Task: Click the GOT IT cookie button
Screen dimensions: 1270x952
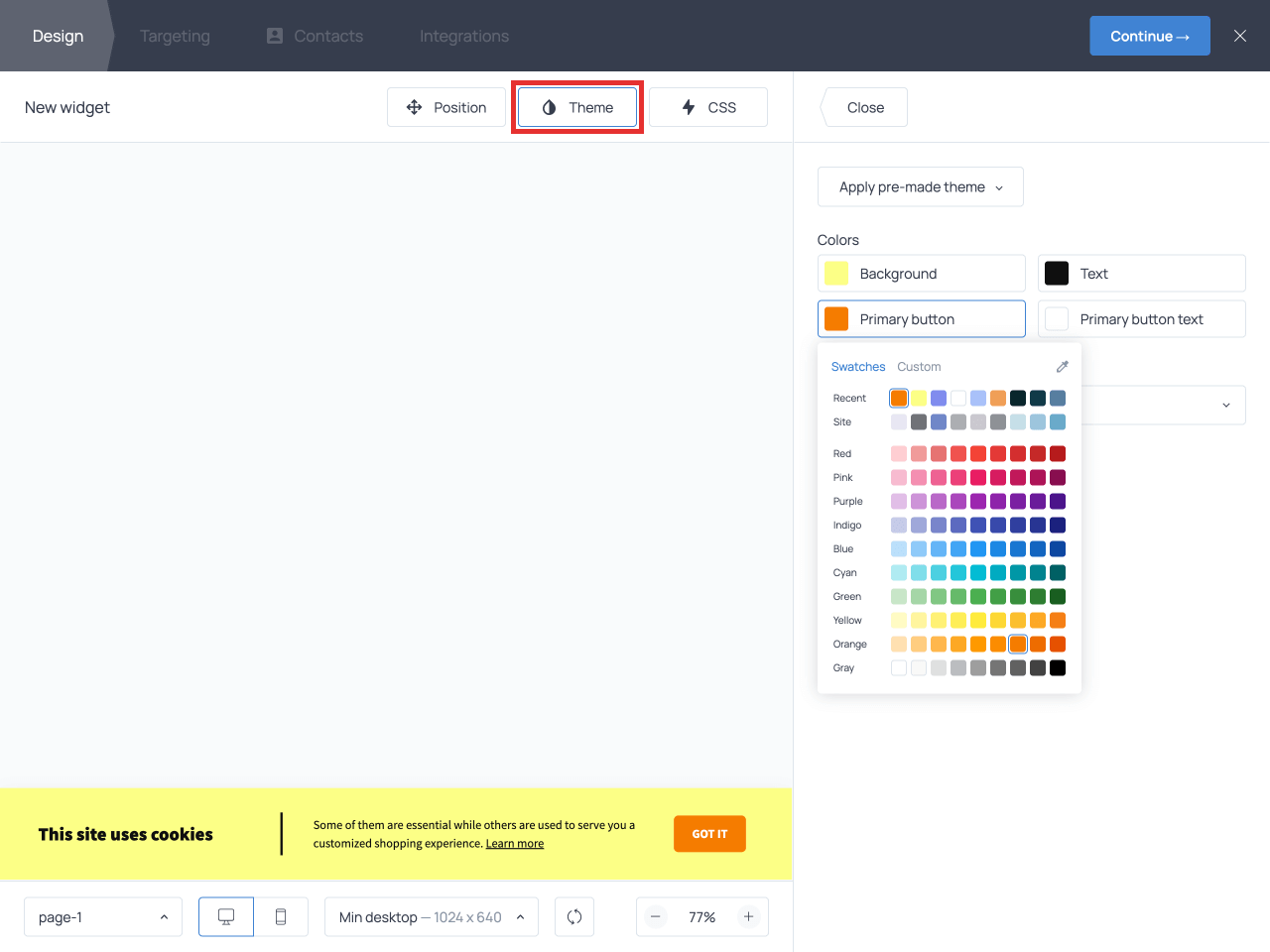Action: pos(709,834)
